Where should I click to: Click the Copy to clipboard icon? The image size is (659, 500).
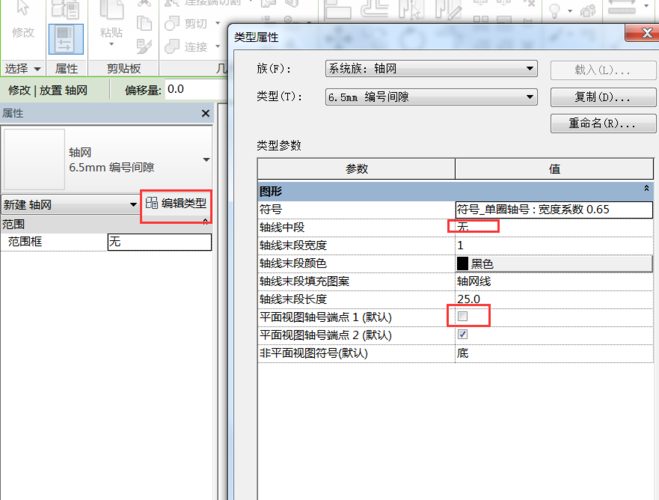pyautogui.click(x=144, y=23)
